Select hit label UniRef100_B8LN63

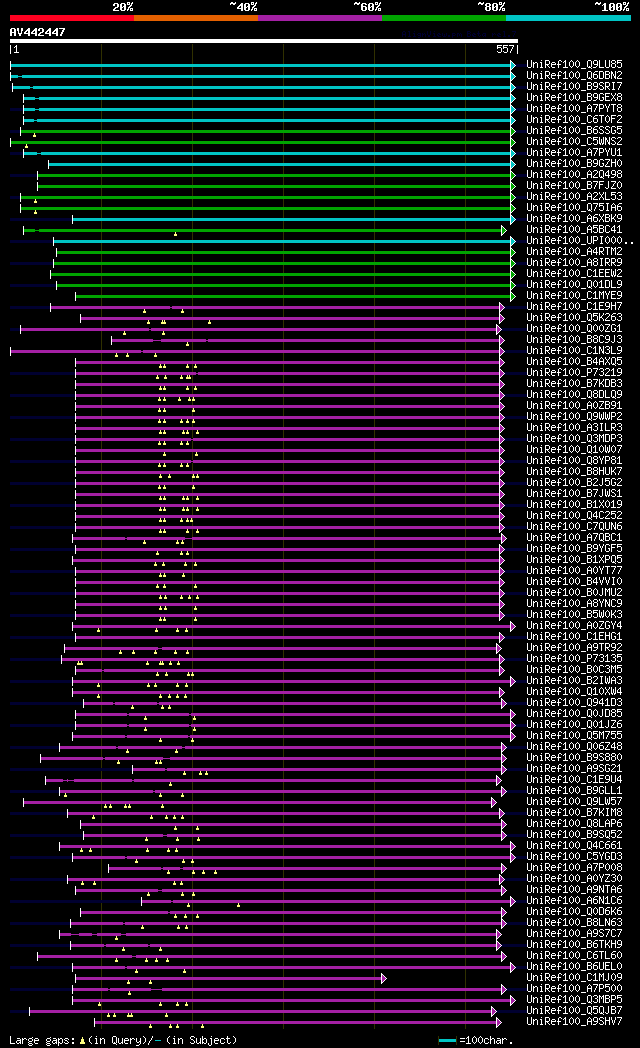pos(574,922)
